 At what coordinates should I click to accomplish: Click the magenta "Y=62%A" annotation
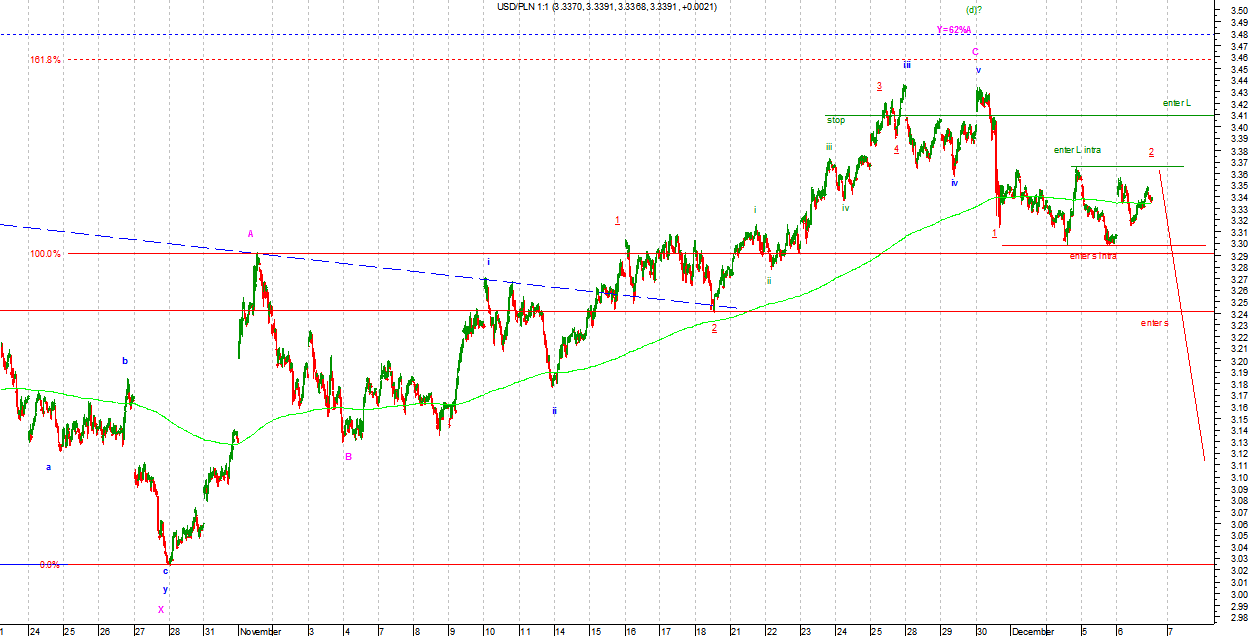pos(954,30)
